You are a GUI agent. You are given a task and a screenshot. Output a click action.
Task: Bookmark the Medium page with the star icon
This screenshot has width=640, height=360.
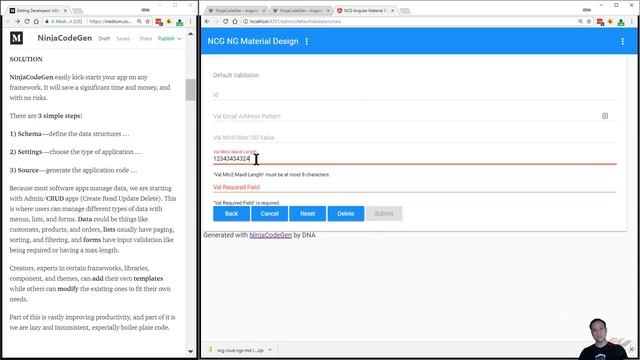[148, 21]
